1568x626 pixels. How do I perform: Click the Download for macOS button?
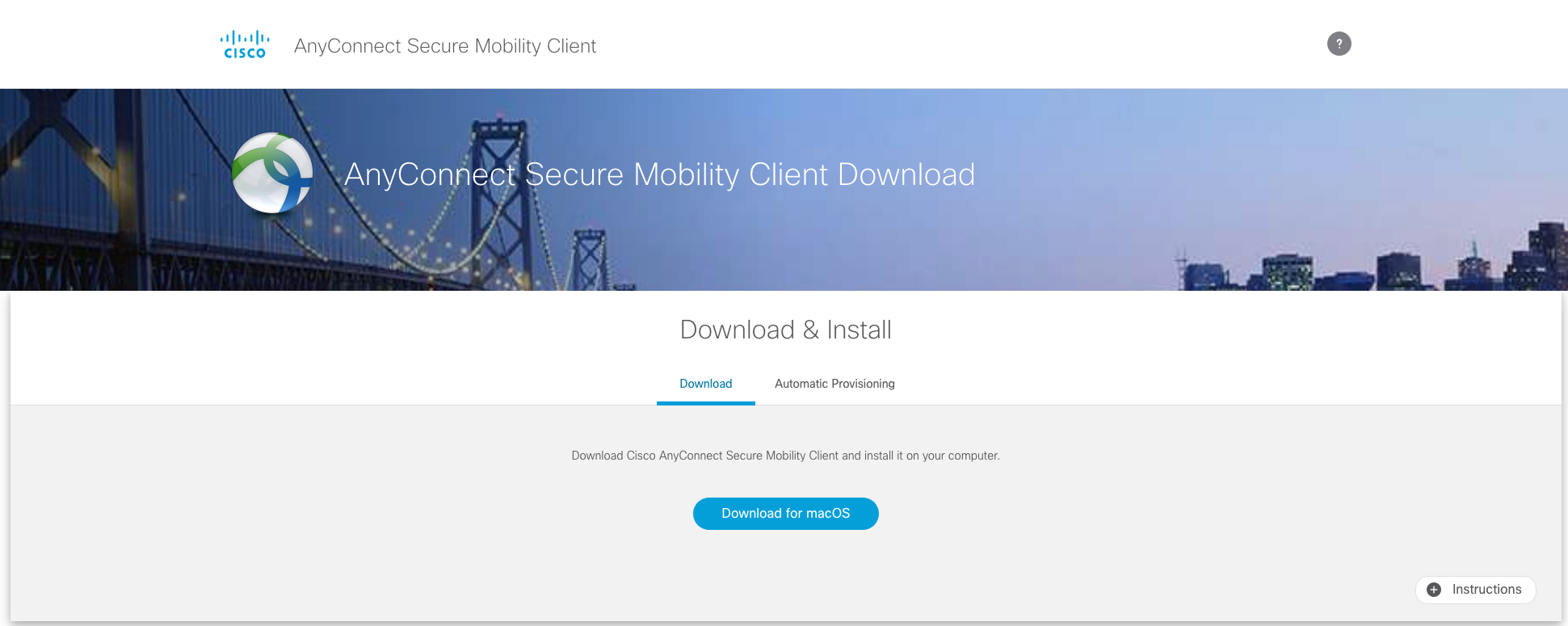[785, 514]
